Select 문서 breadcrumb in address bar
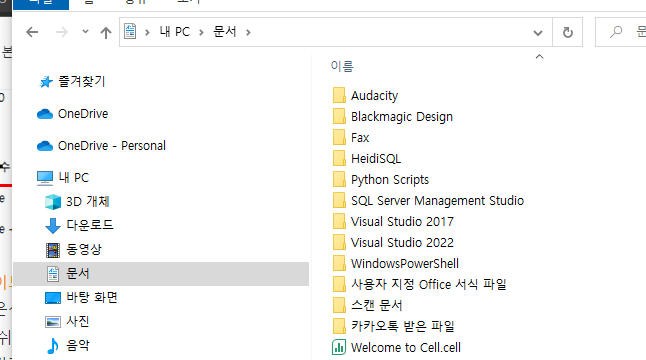This screenshot has width=646, height=360. click(225, 32)
